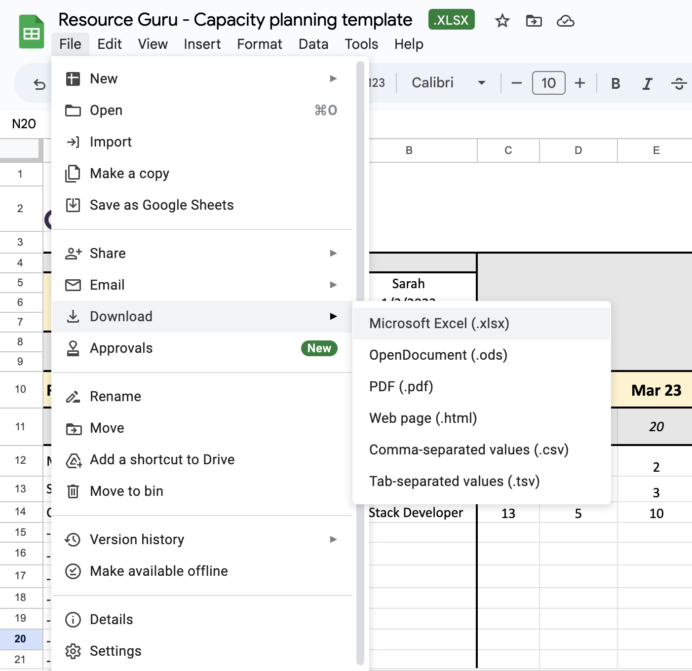Click the Make a copy icon

(73, 173)
